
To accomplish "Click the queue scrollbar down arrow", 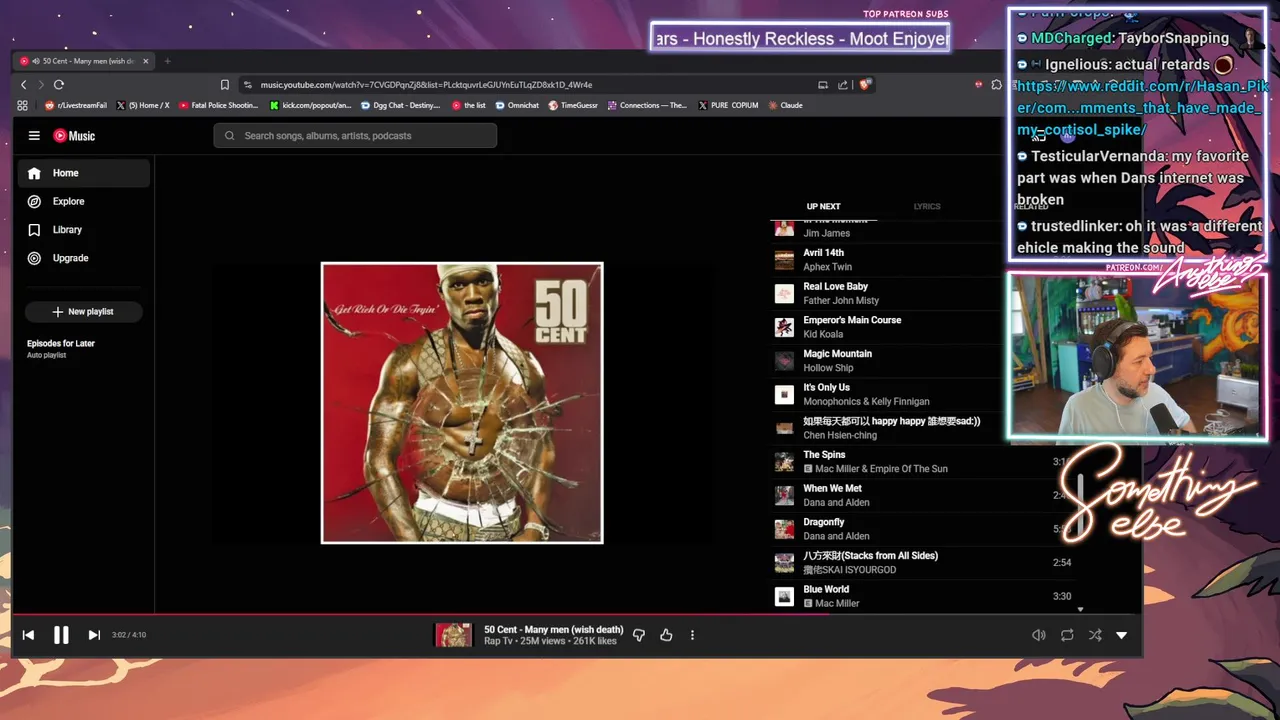I will (1080, 609).
